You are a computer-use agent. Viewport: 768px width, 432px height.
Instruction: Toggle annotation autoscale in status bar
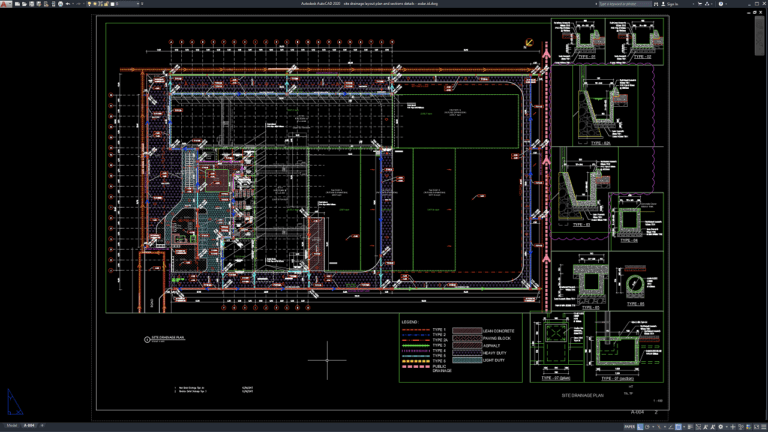(713, 427)
